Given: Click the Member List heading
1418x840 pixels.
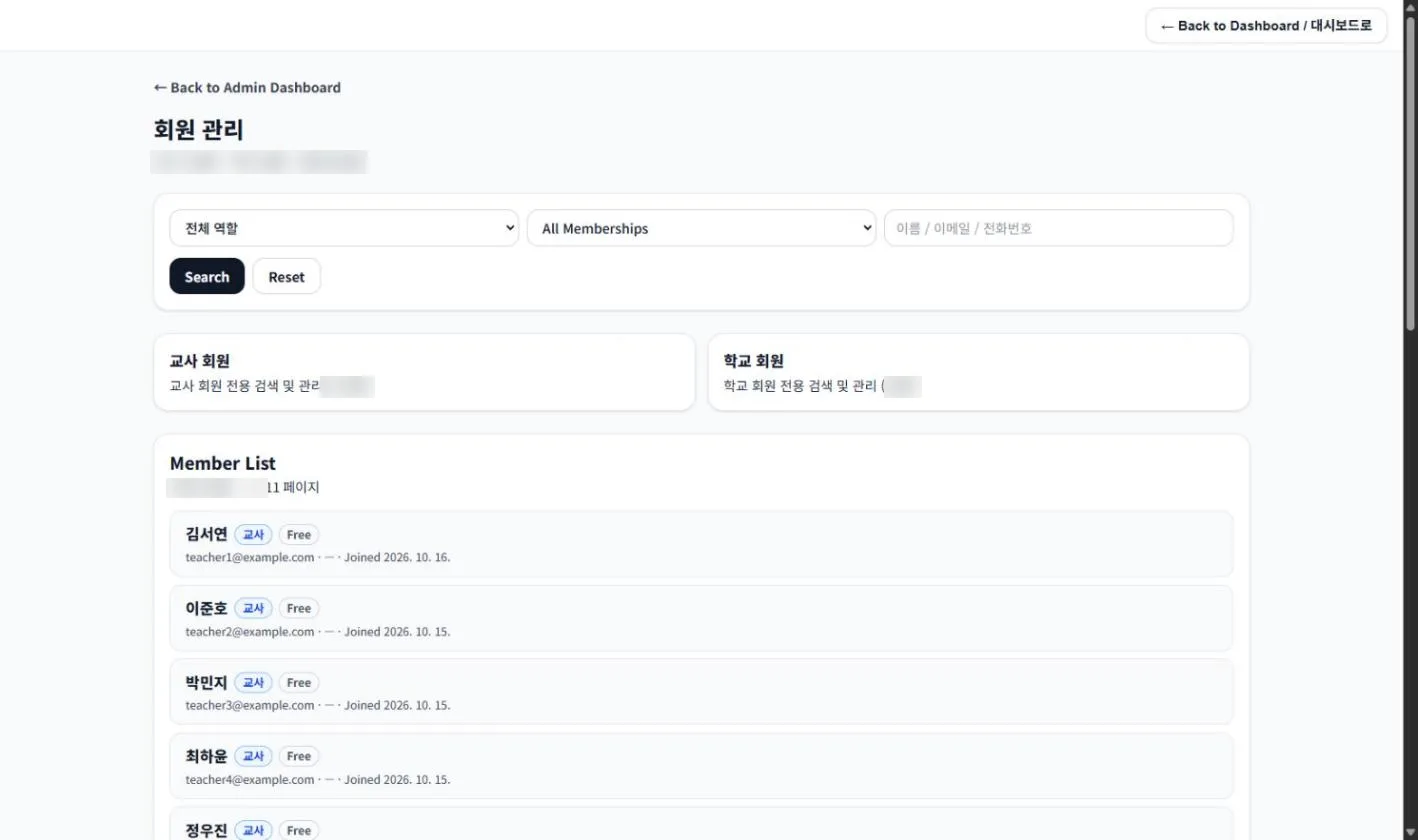Looking at the screenshot, I should 223,464.
